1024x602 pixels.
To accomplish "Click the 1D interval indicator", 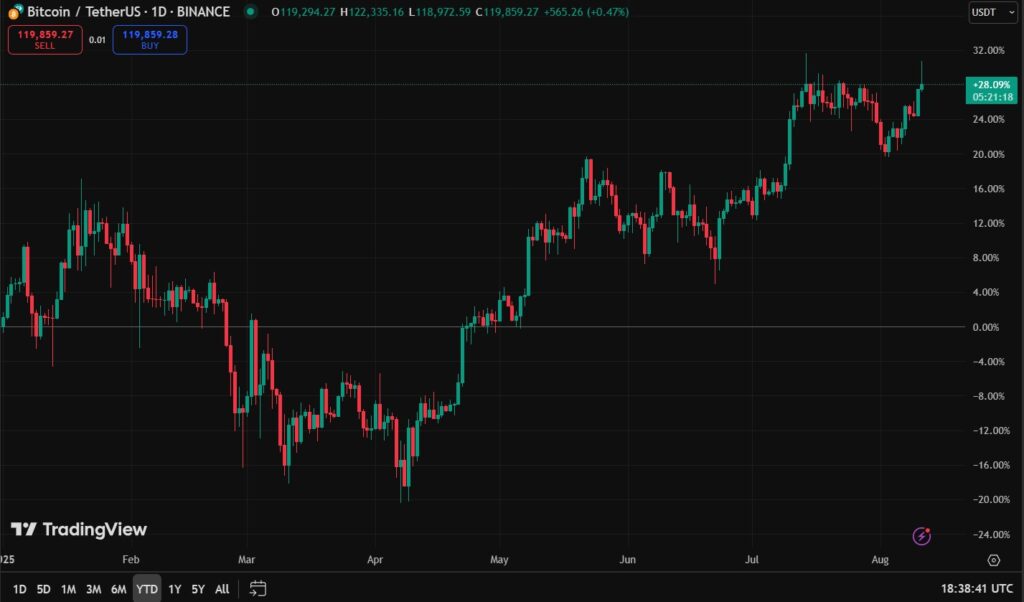I will coord(160,11).
